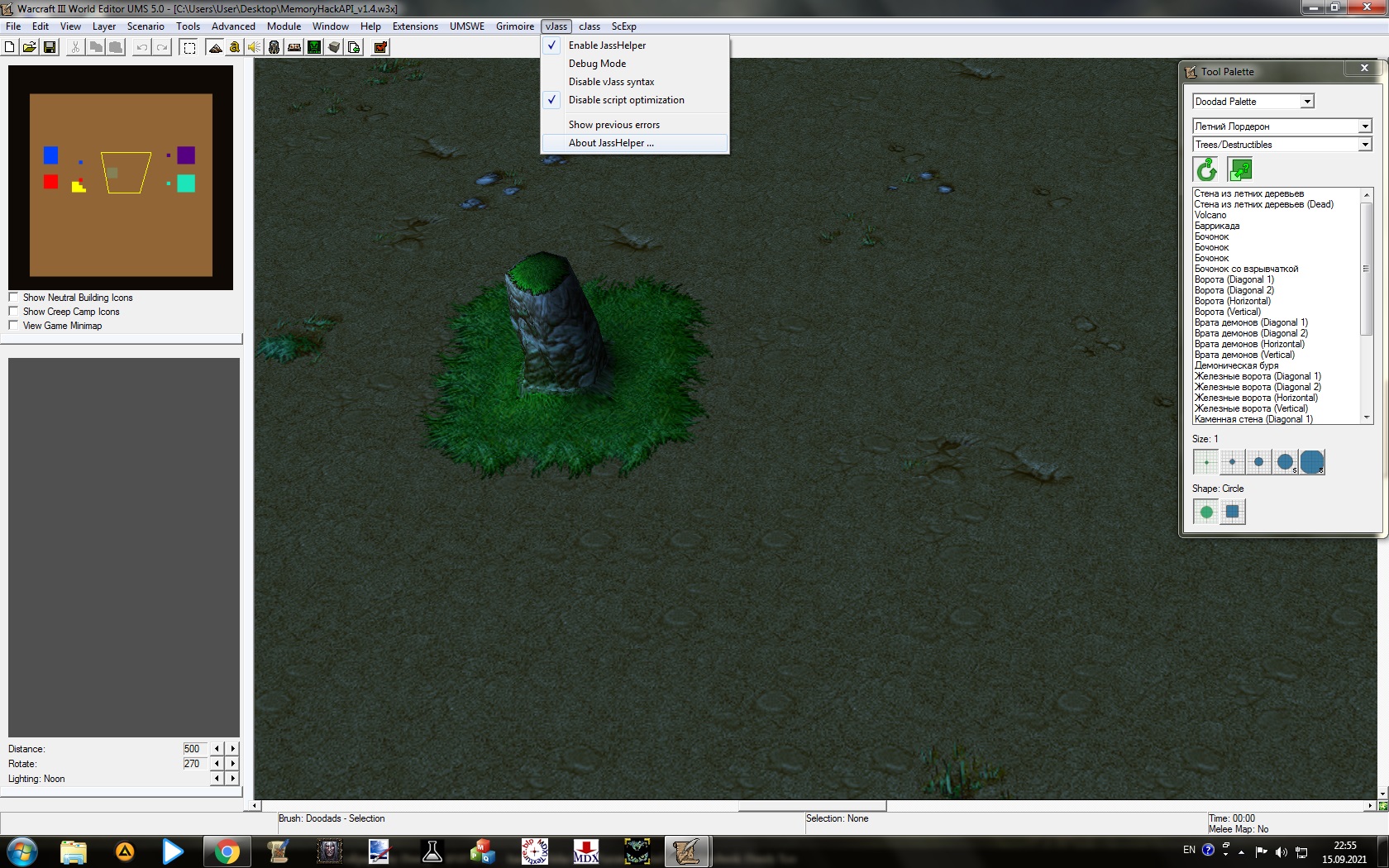
Task: Open the MDX tool in the taskbar
Action: [585, 851]
